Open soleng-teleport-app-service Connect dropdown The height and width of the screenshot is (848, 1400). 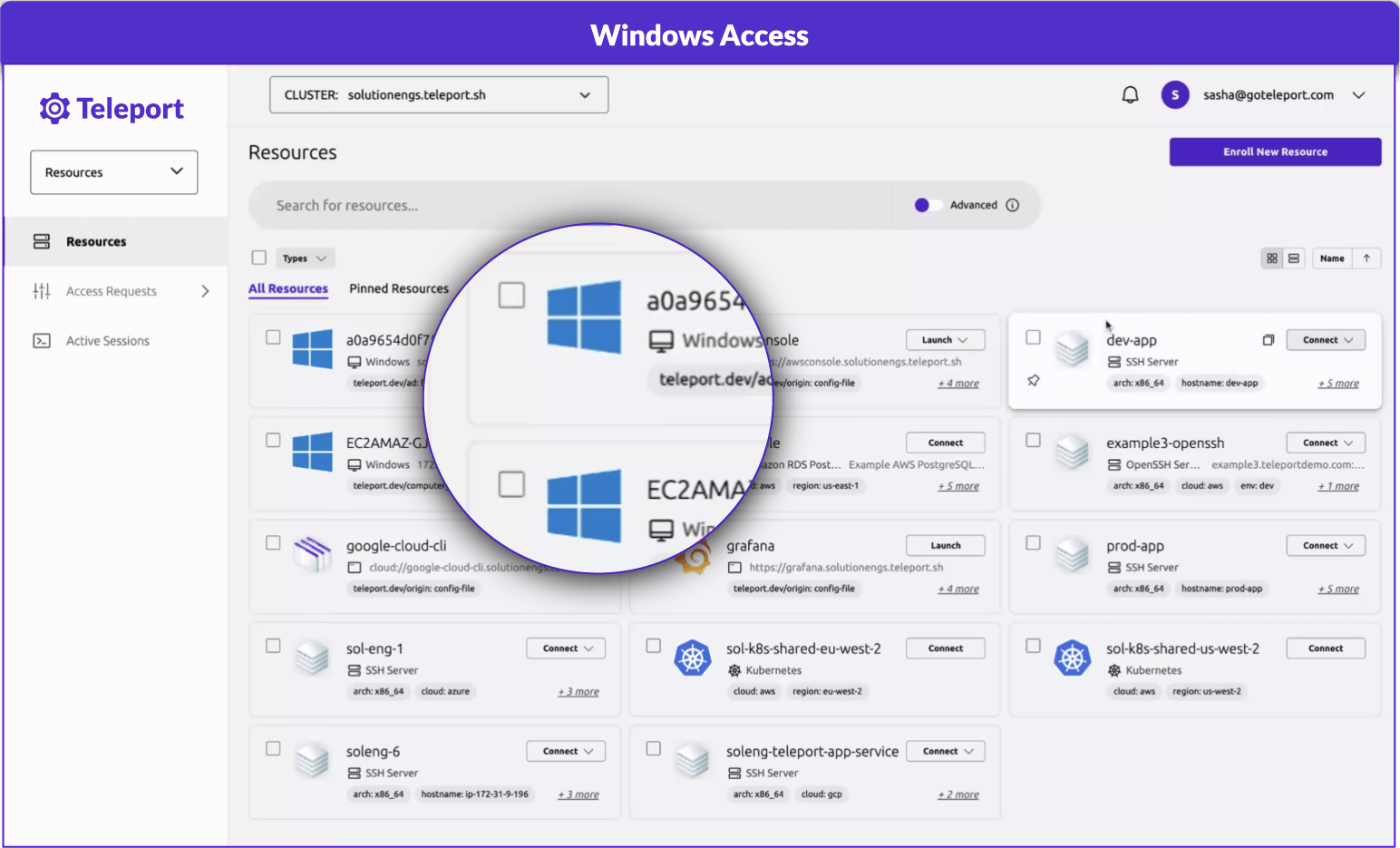point(947,751)
